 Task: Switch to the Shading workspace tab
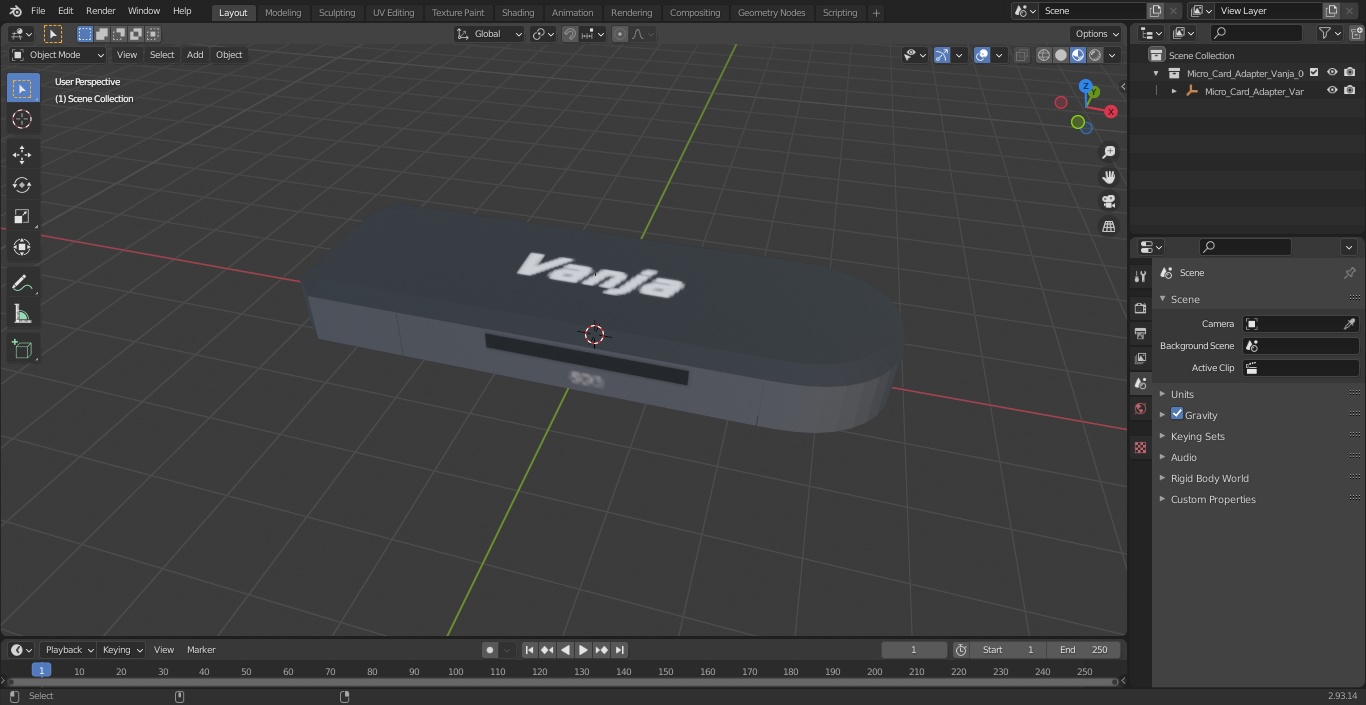click(x=518, y=13)
